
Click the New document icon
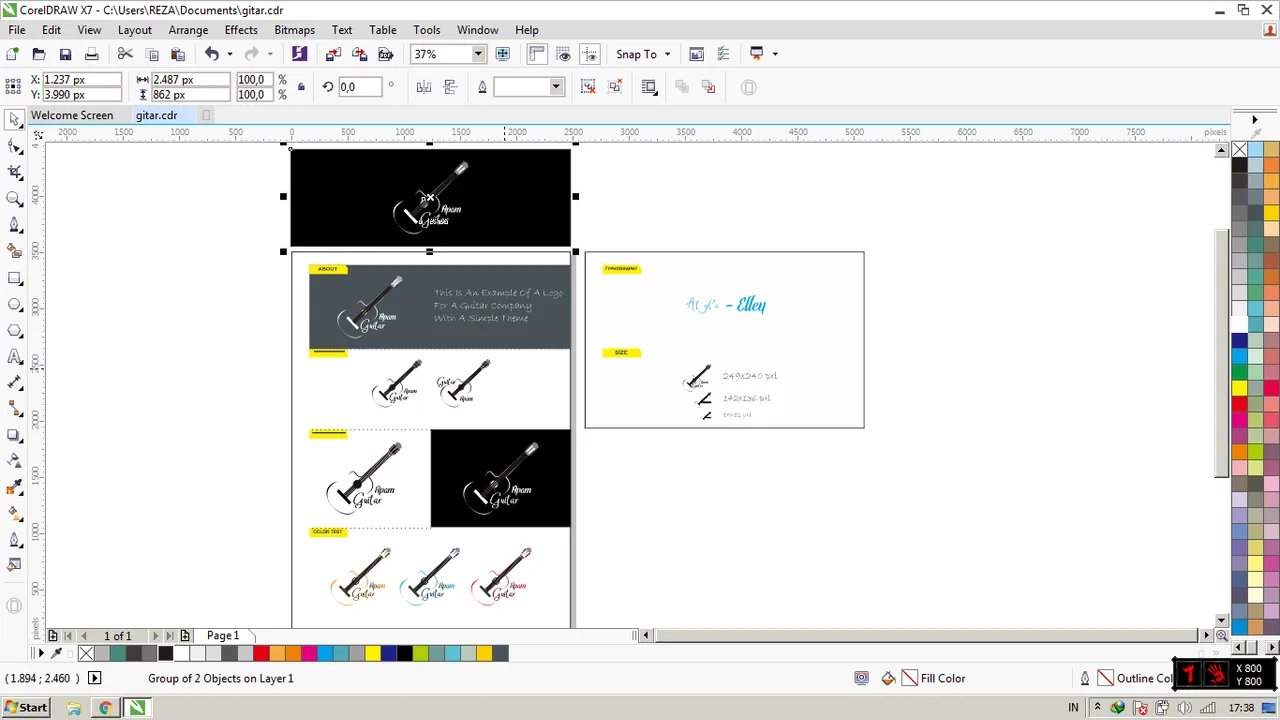click(12, 54)
